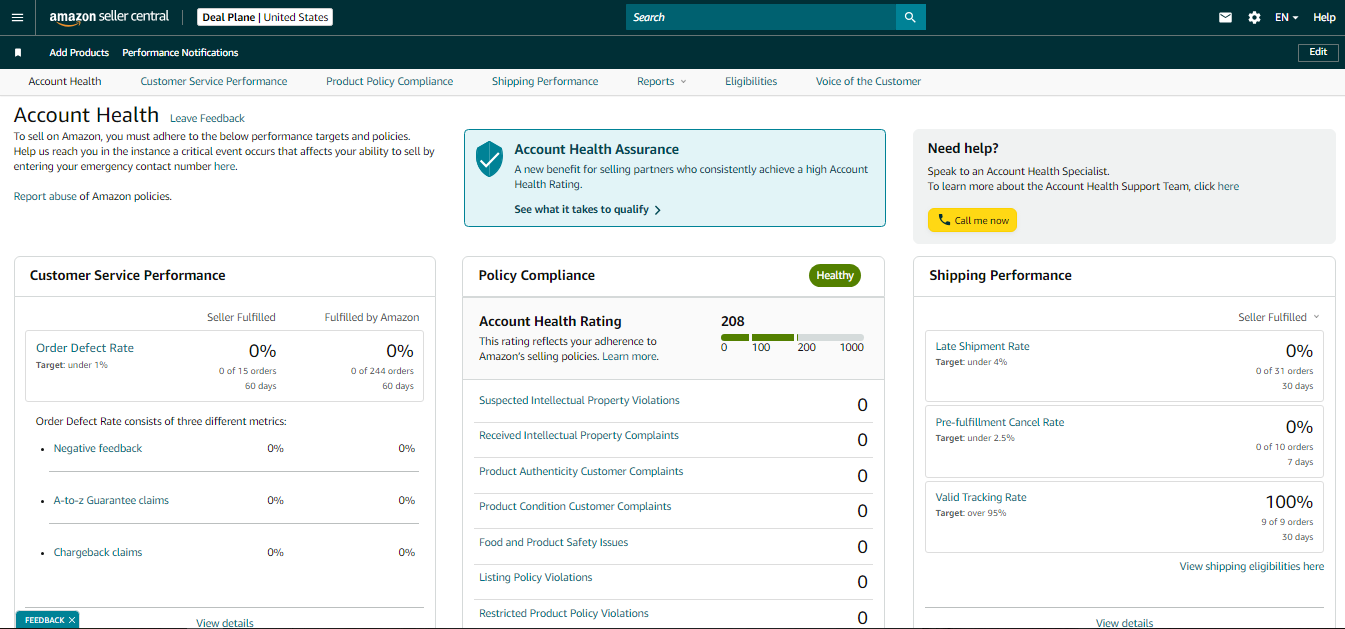Viewport: 1345px width, 629px height.
Task: Click Learn more about Account Health Rating
Action: click(x=629, y=356)
